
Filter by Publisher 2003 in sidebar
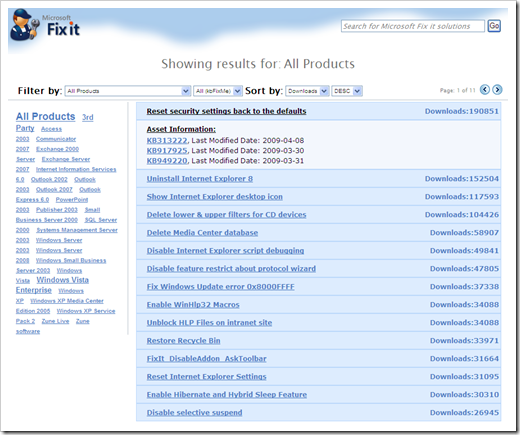(x=57, y=210)
